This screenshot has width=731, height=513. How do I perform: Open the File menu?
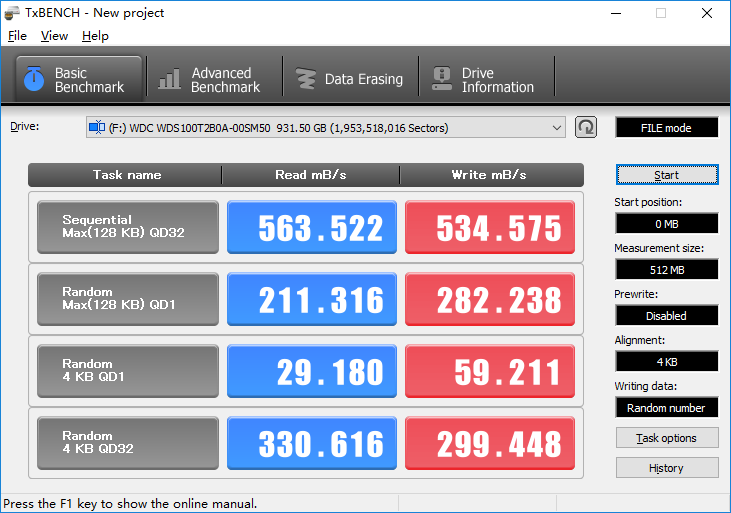(x=17, y=36)
